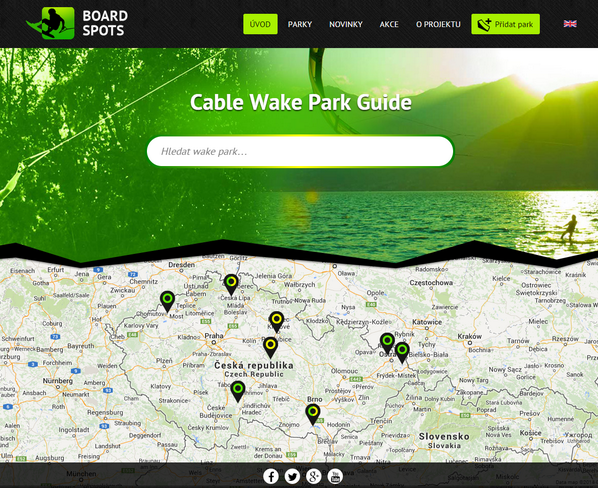Select the yellow map pin near Pardubice

(270, 347)
